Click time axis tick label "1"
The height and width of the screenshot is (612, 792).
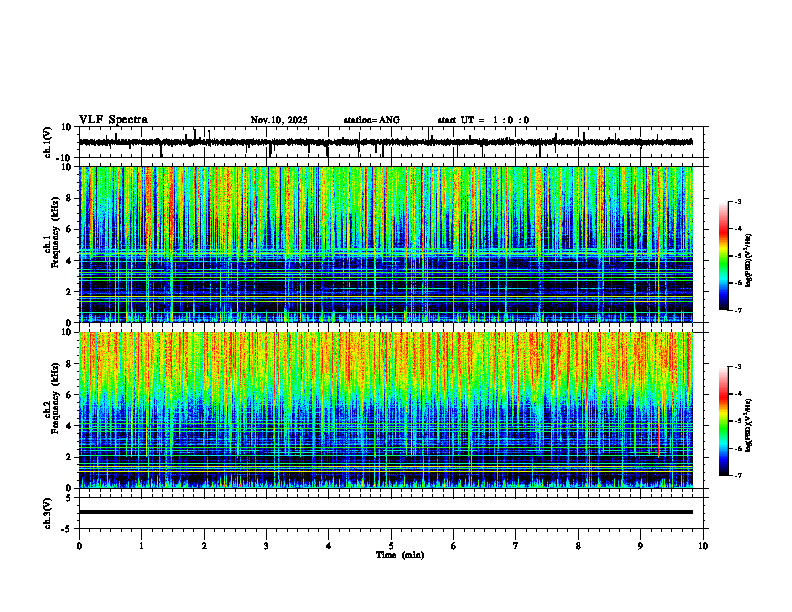pos(141,546)
